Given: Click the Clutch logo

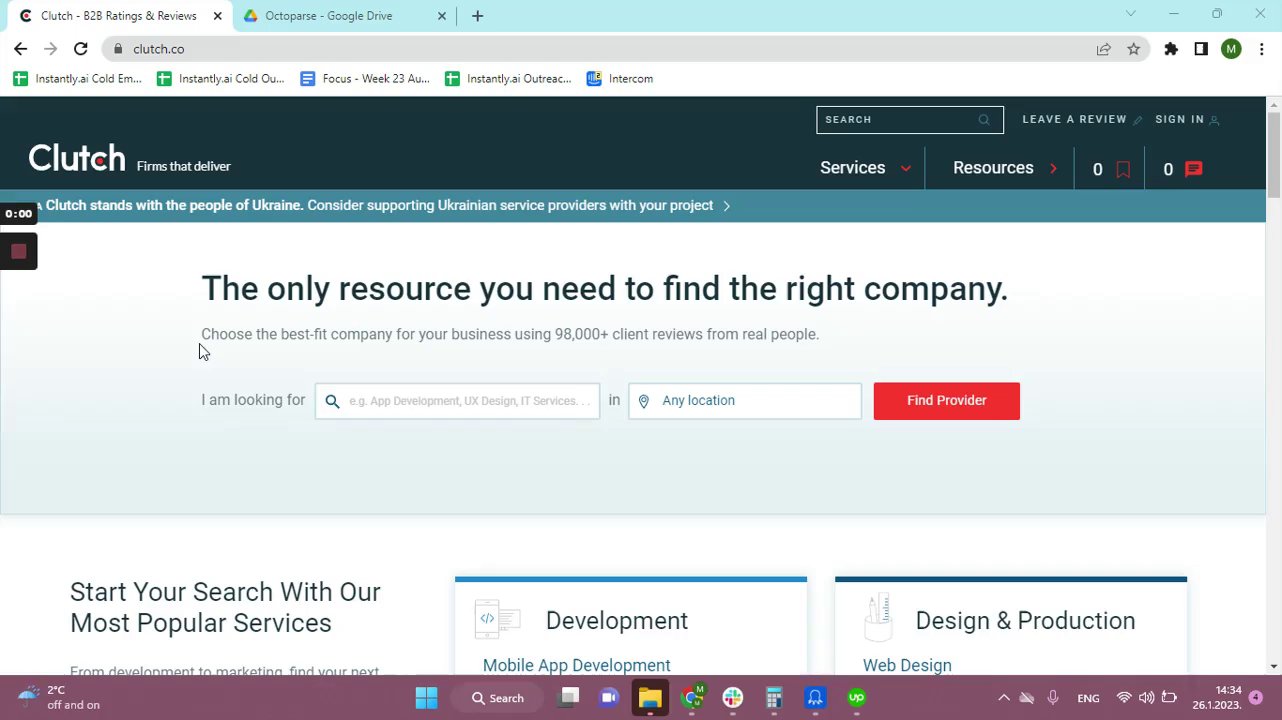Looking at the screenshot, I should click(x=77, y=158).
